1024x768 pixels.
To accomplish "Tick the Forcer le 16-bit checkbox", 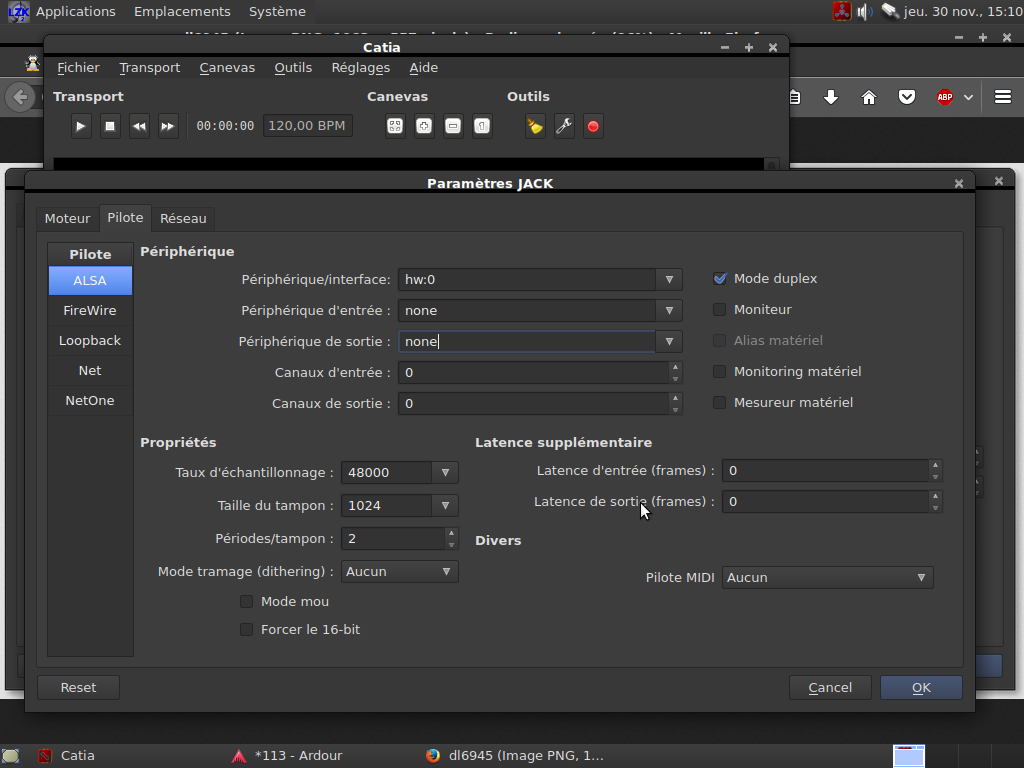I will pyautogui.click(x=246, y=630).
